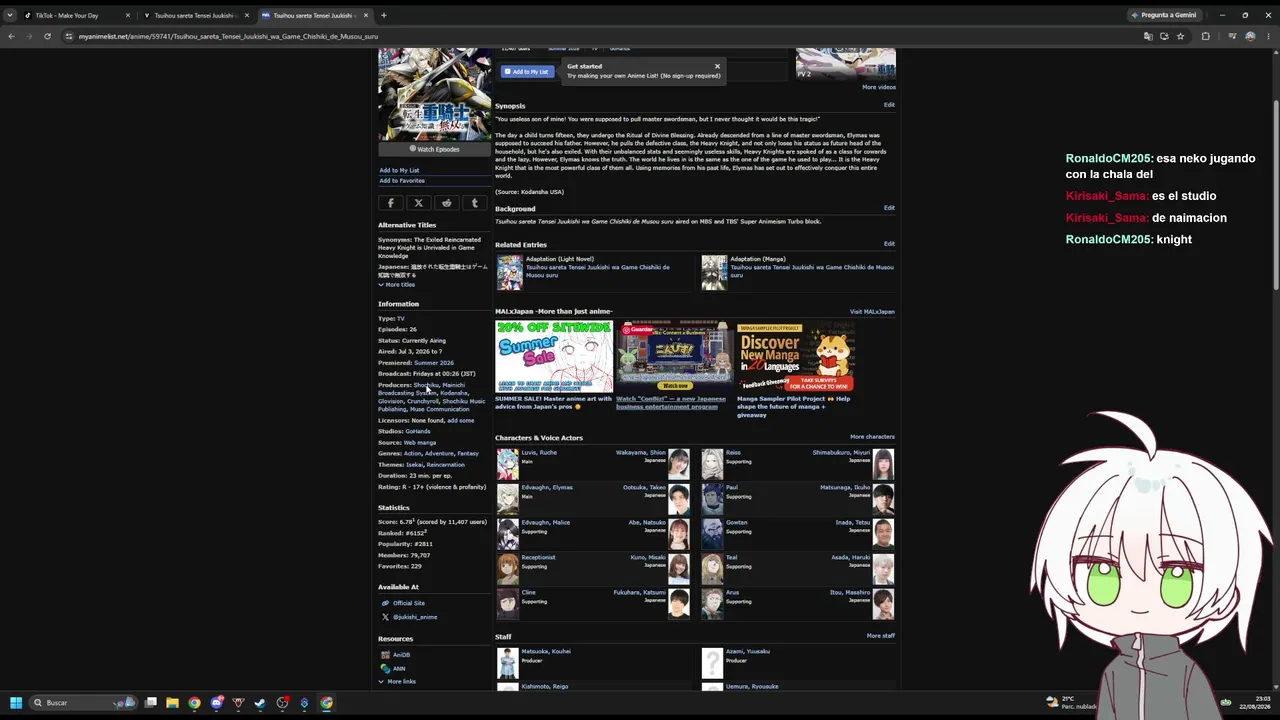The image size is (1280, 720).
Task: Click the blue Add to My List button
Action: [527, 72]
